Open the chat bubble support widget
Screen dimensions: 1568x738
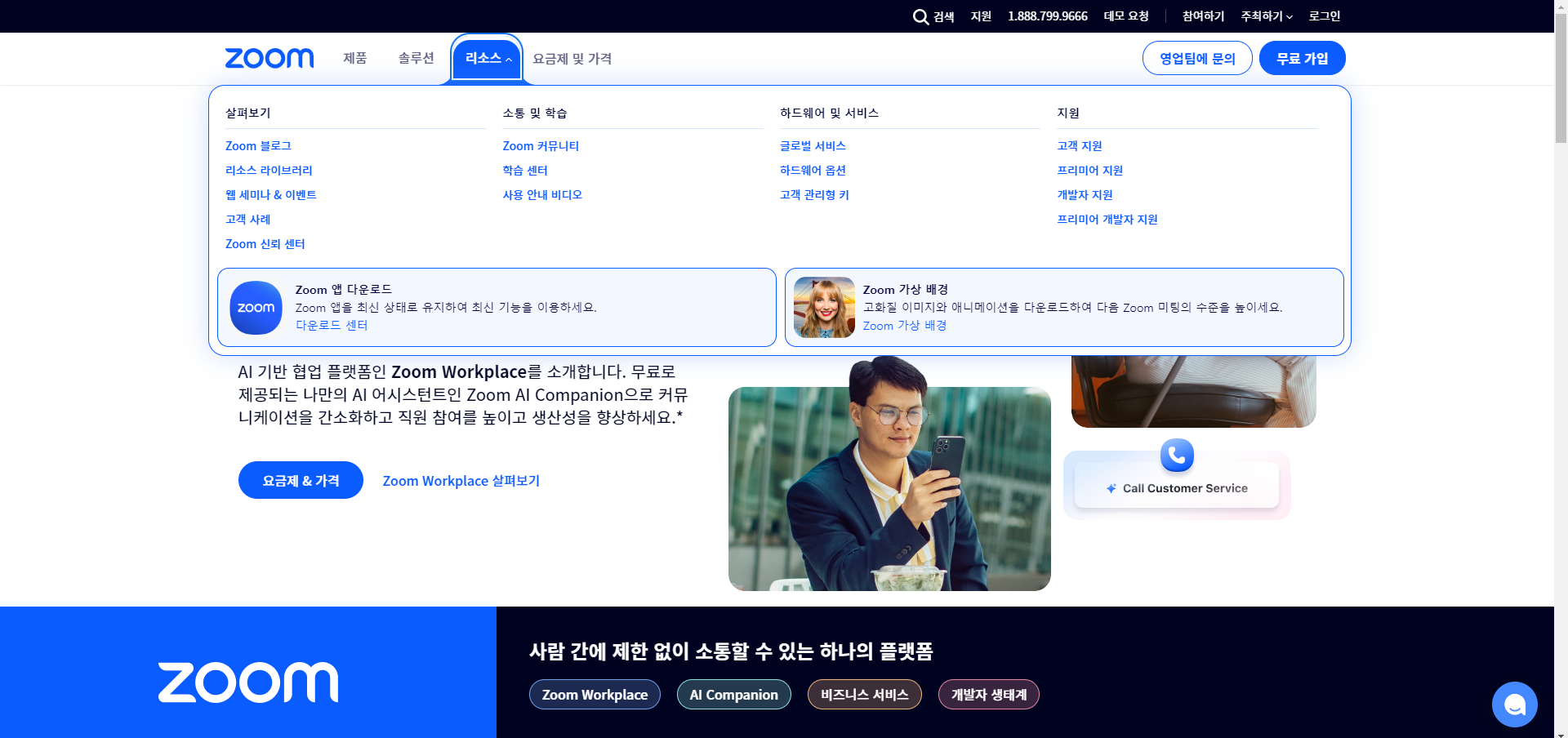pyautogui.click(x=1514, y=704)
